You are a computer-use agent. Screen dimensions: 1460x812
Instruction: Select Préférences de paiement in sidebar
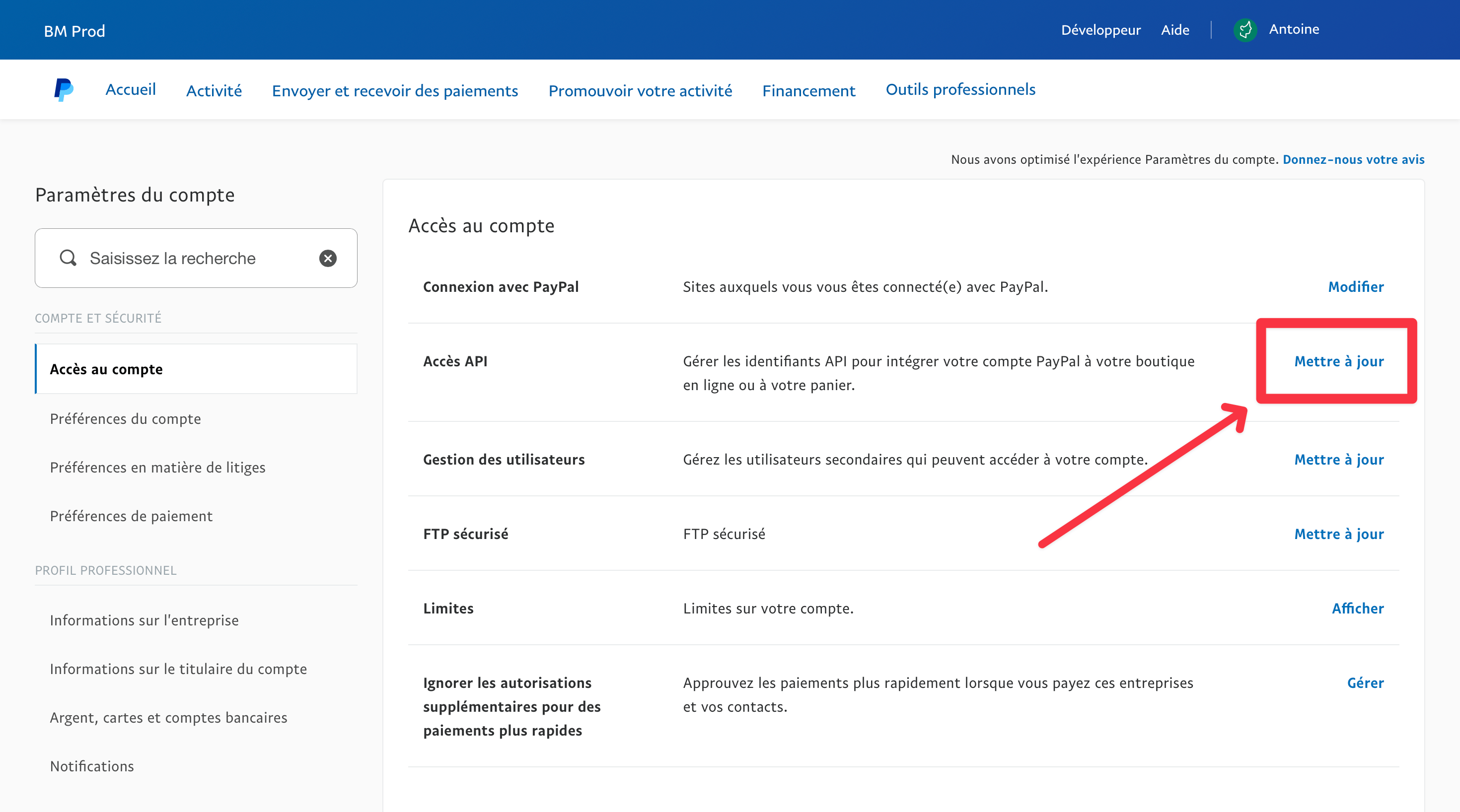131,516
